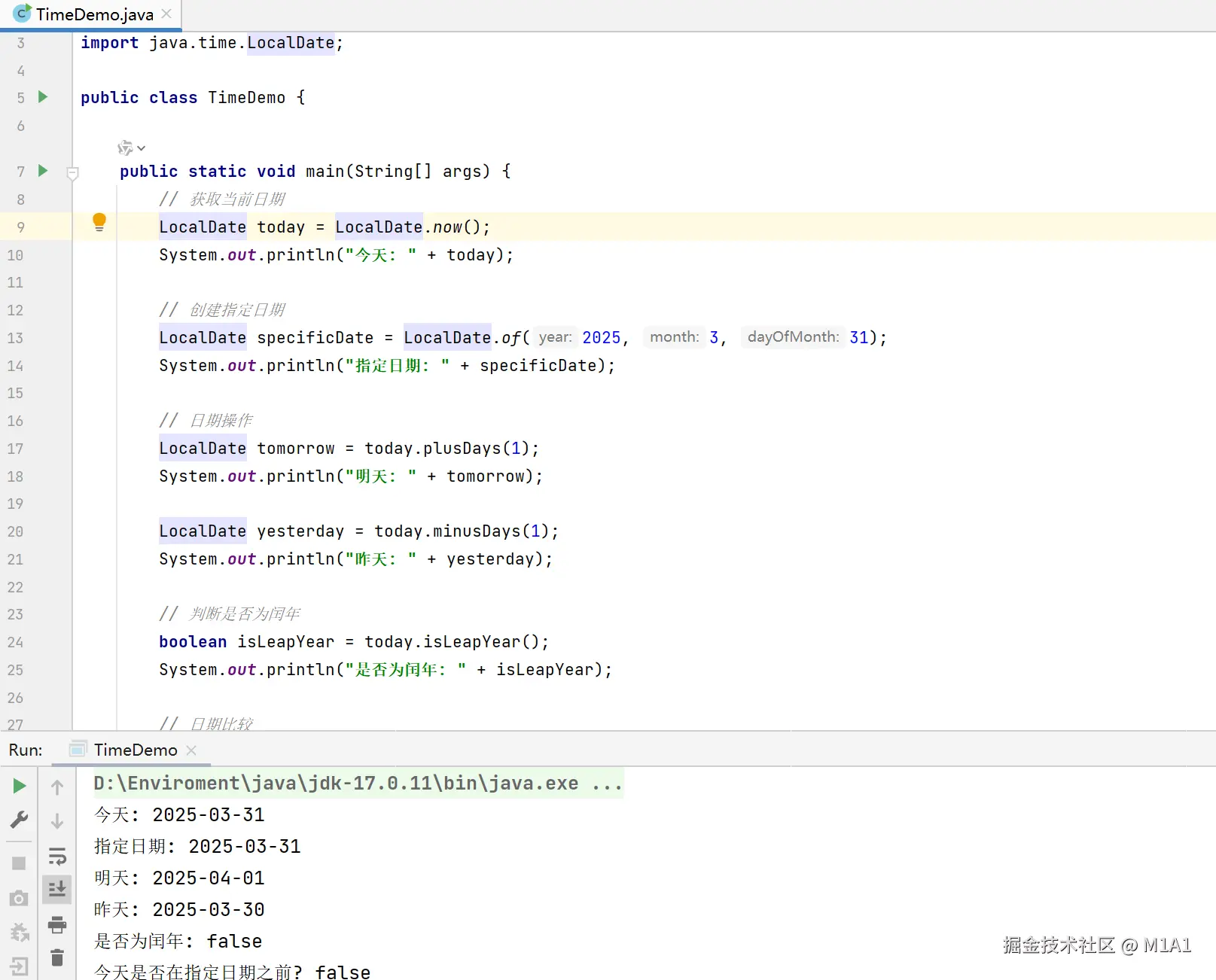Click the yellow lightbulb quick-fix icon
This screenshot has width=1216, height=980.
pos(99,222)
